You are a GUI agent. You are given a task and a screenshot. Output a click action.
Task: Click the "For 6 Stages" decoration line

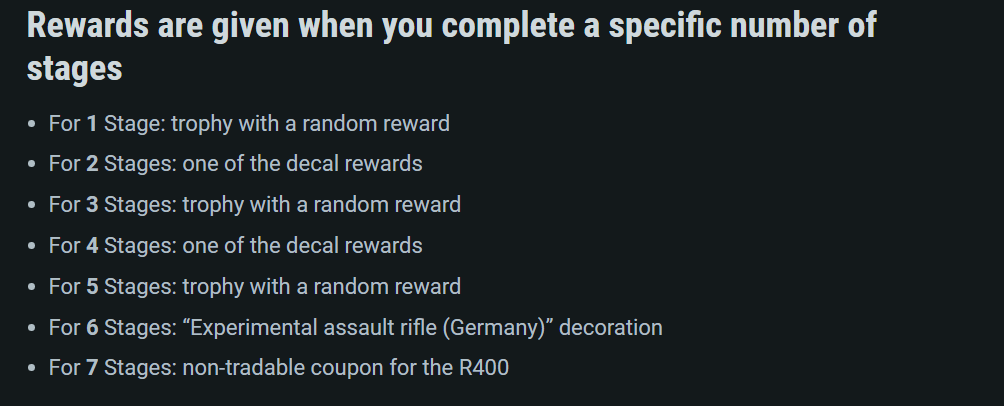coord(355,328)
